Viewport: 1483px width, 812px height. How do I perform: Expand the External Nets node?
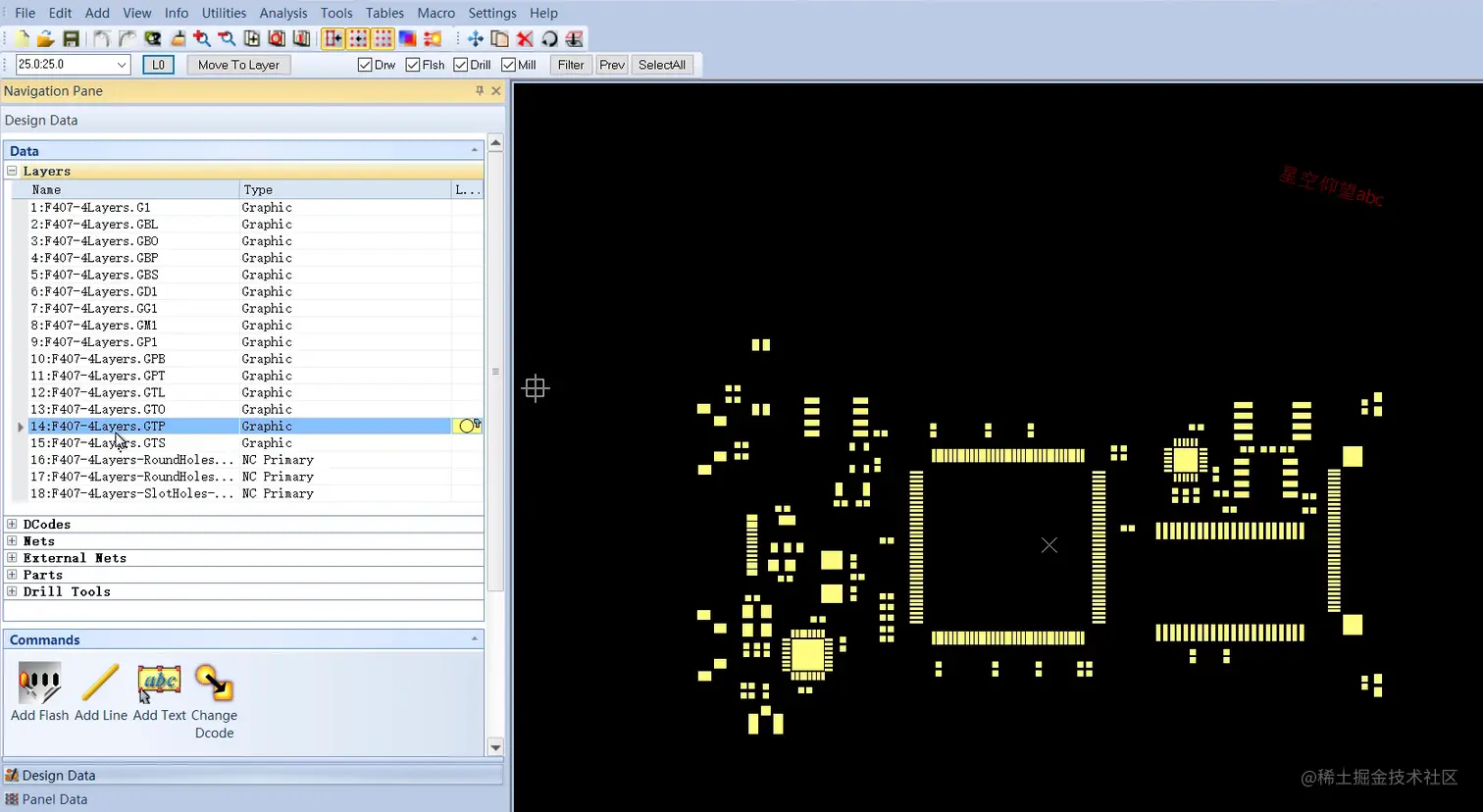tap(12, 557)
